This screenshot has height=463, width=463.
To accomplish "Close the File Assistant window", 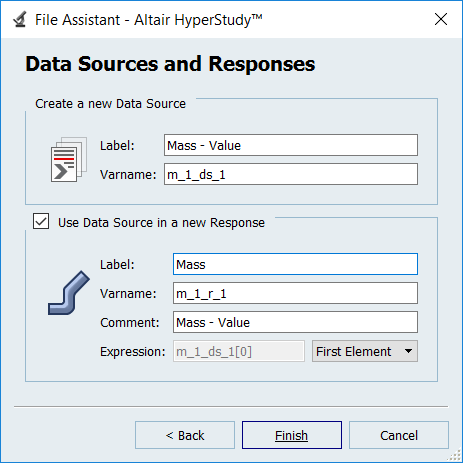I will point(441,19).
